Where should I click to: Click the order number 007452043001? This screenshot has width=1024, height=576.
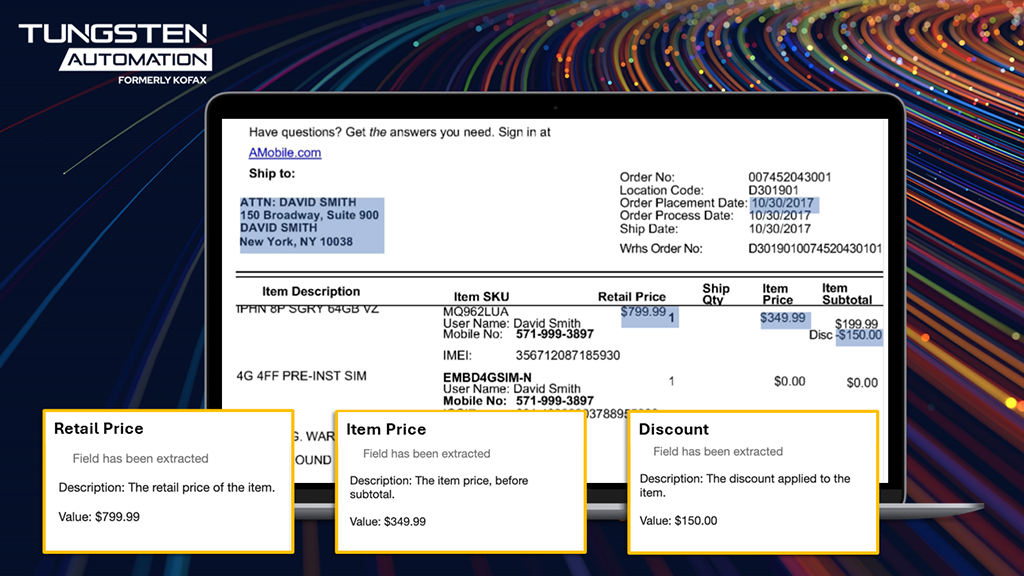[x=790, y=178]
